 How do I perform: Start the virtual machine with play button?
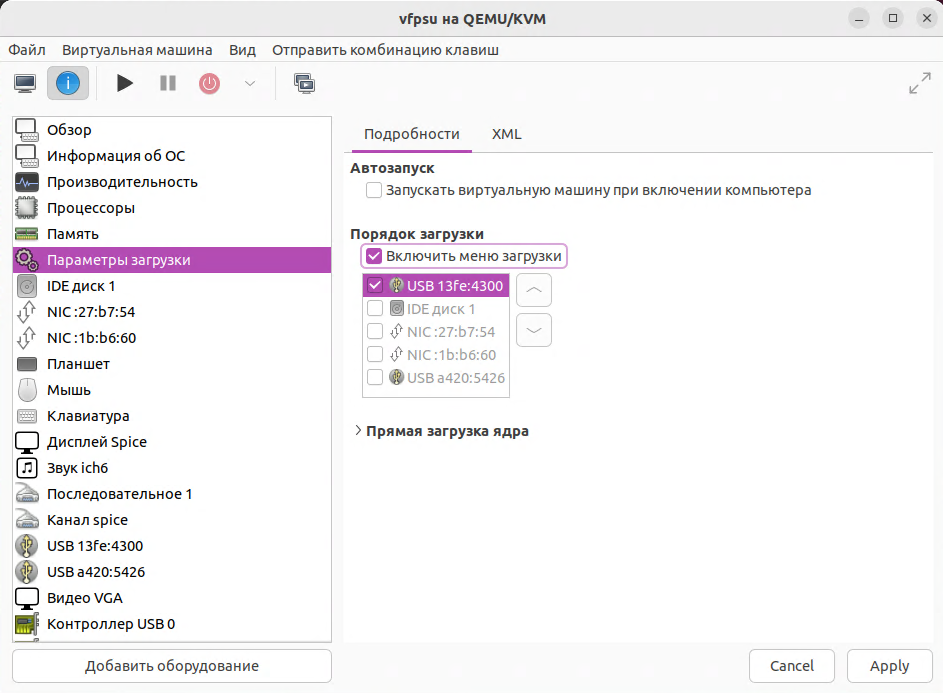(x=125, y=84)
